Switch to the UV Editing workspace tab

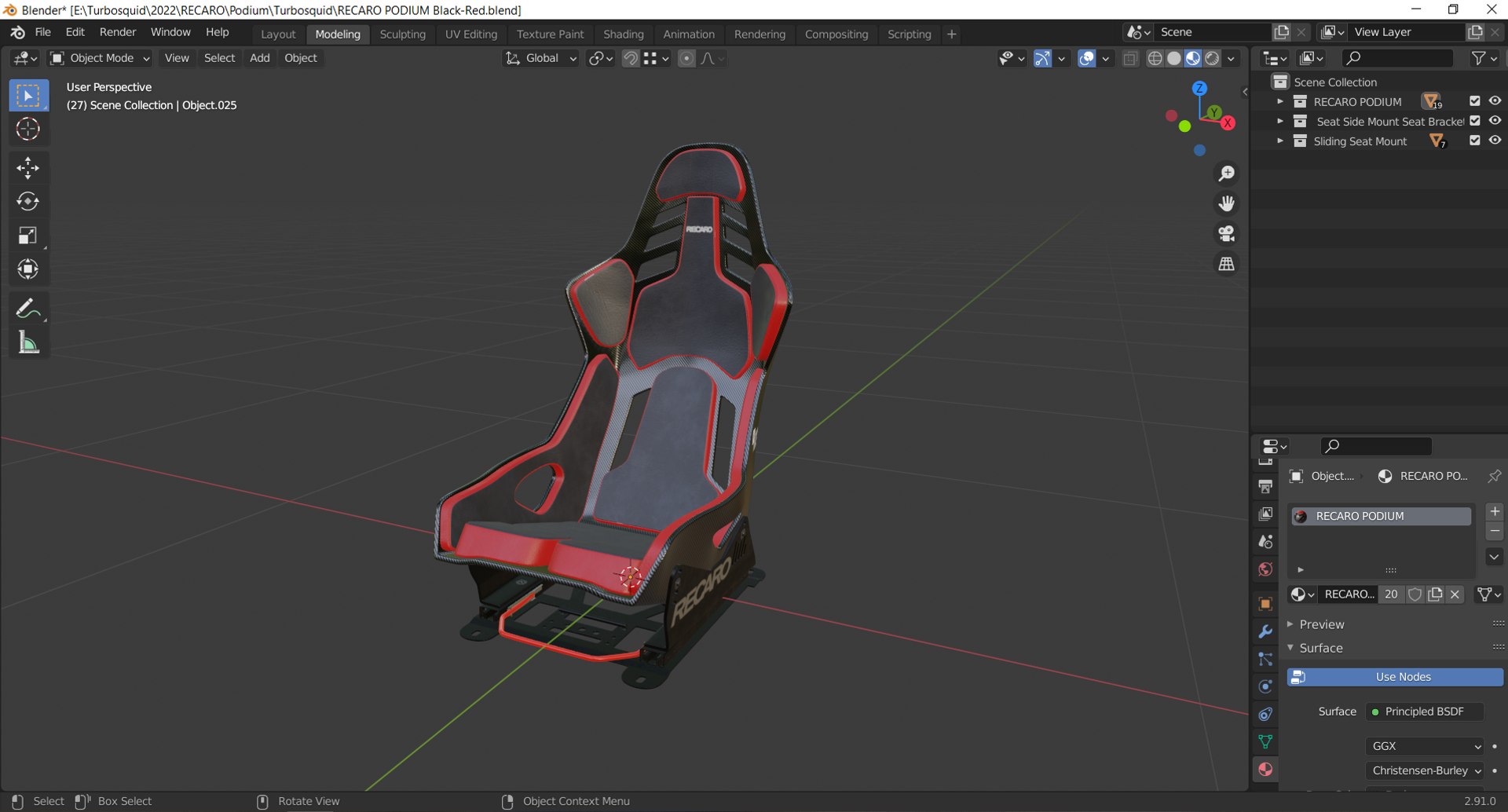coord(471,35)
